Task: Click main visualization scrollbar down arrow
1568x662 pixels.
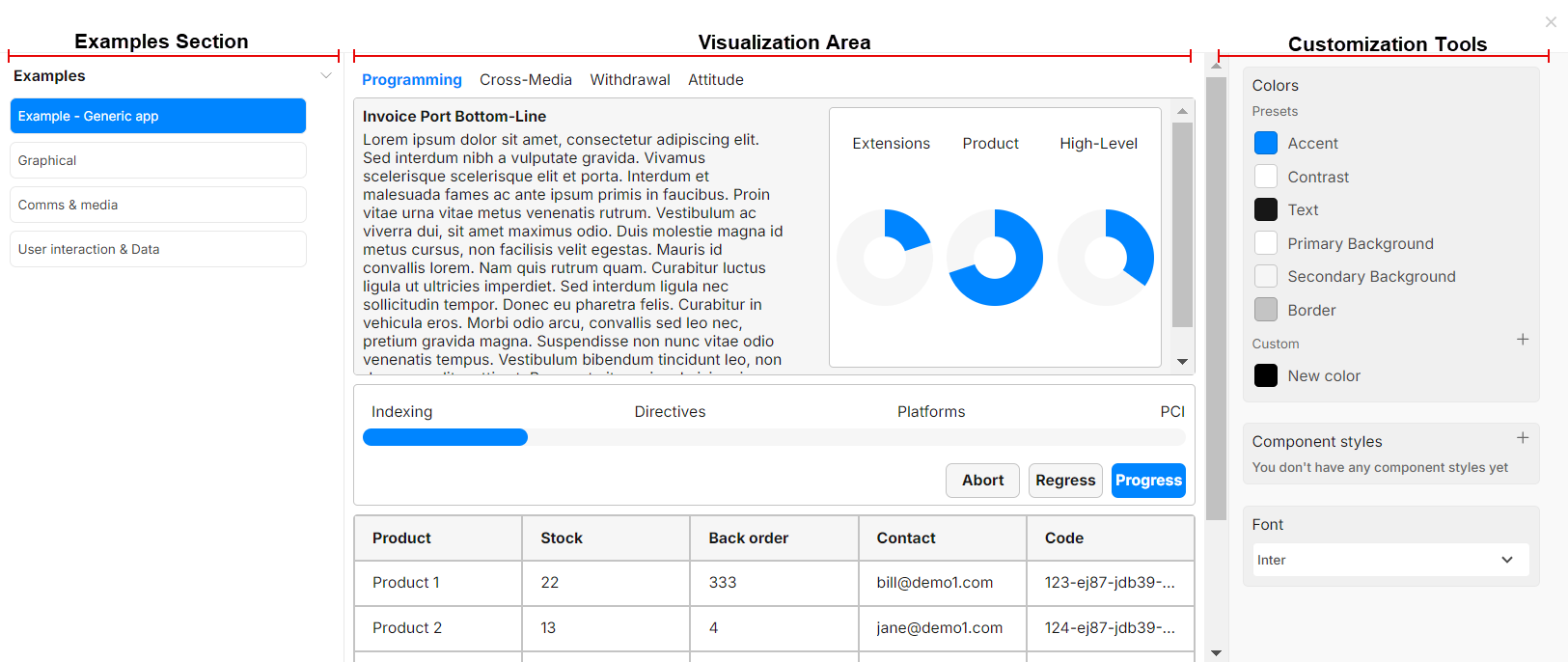Action: click(1216, 653)
